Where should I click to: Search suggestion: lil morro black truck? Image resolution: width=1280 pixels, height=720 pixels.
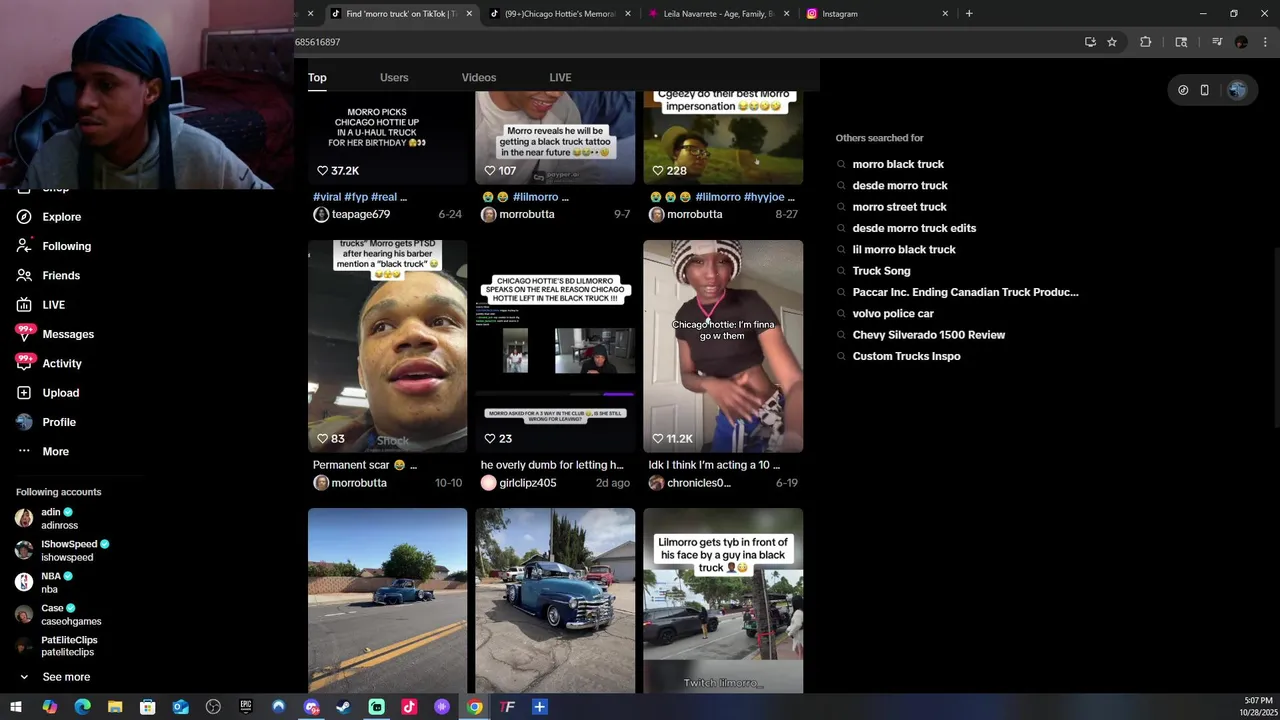tap(904, 250)
